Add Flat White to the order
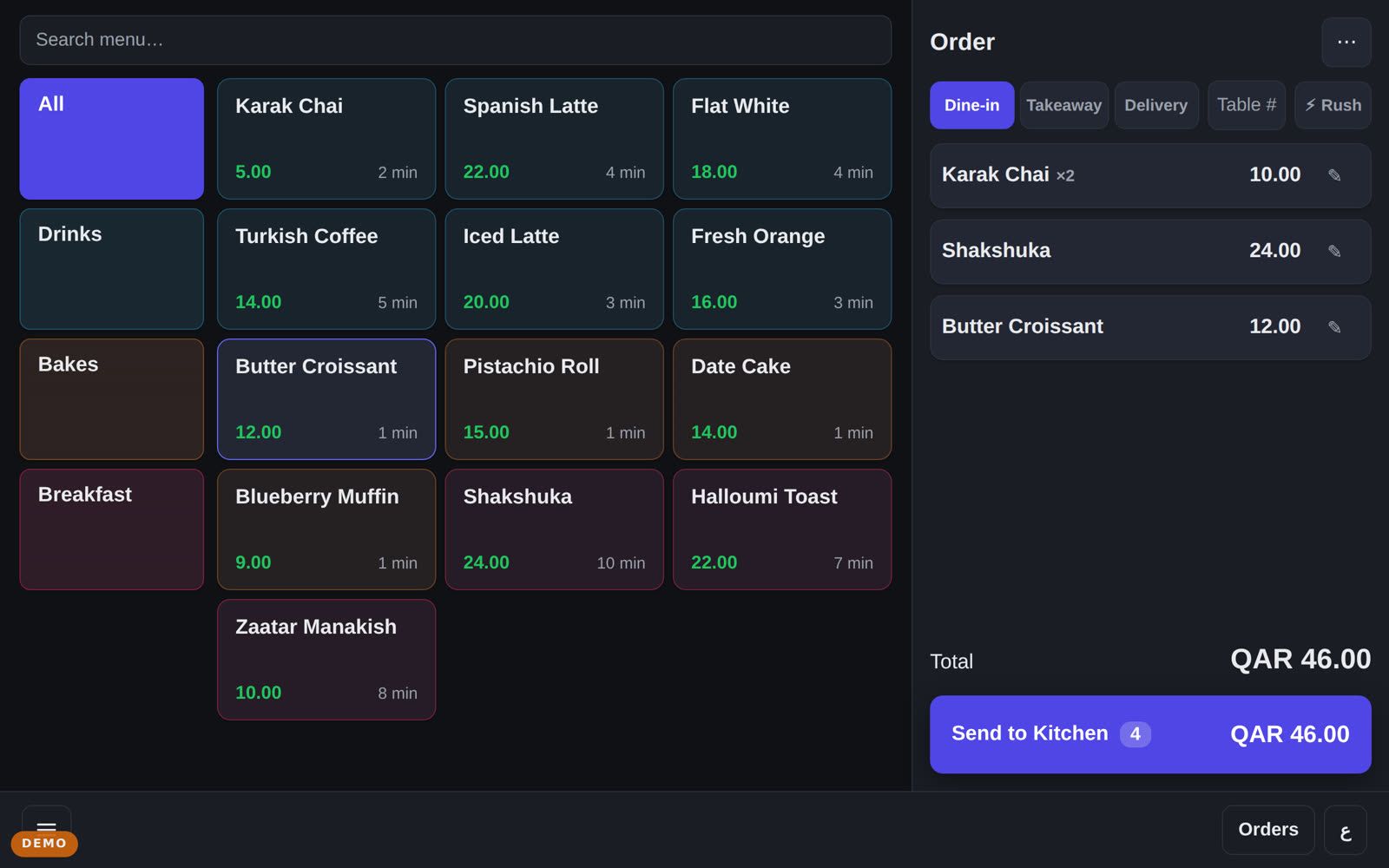 click(782, 139)
